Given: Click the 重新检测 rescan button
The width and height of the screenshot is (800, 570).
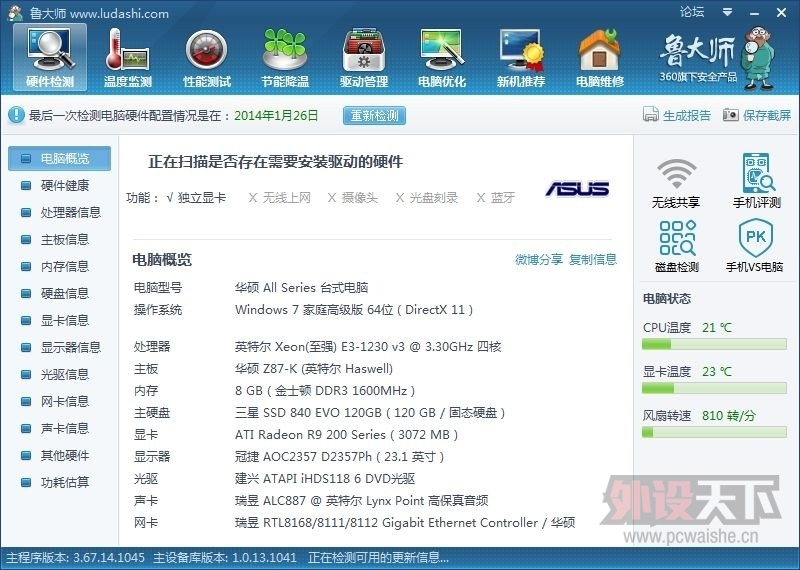Looking at the screenshot, I should click(374, 115).
